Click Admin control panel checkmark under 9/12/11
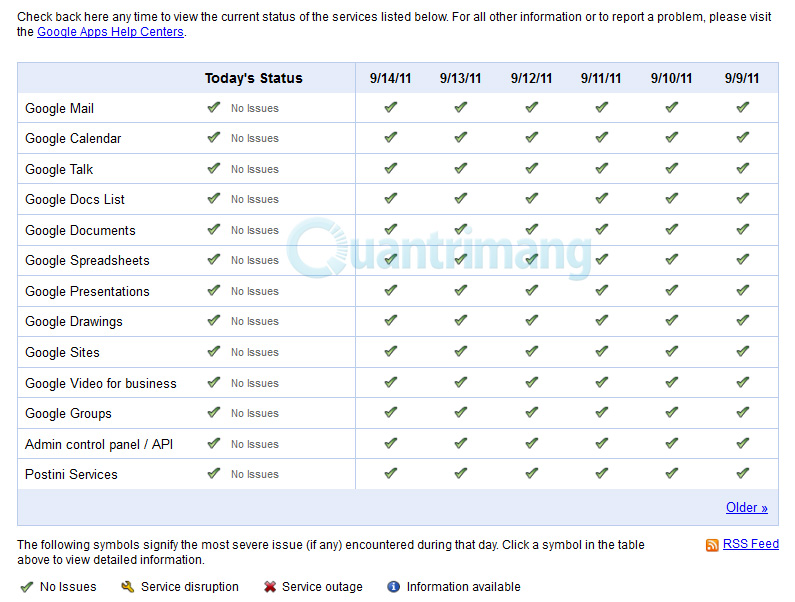This screenshot has width=795, height=602. click(531, 444)
